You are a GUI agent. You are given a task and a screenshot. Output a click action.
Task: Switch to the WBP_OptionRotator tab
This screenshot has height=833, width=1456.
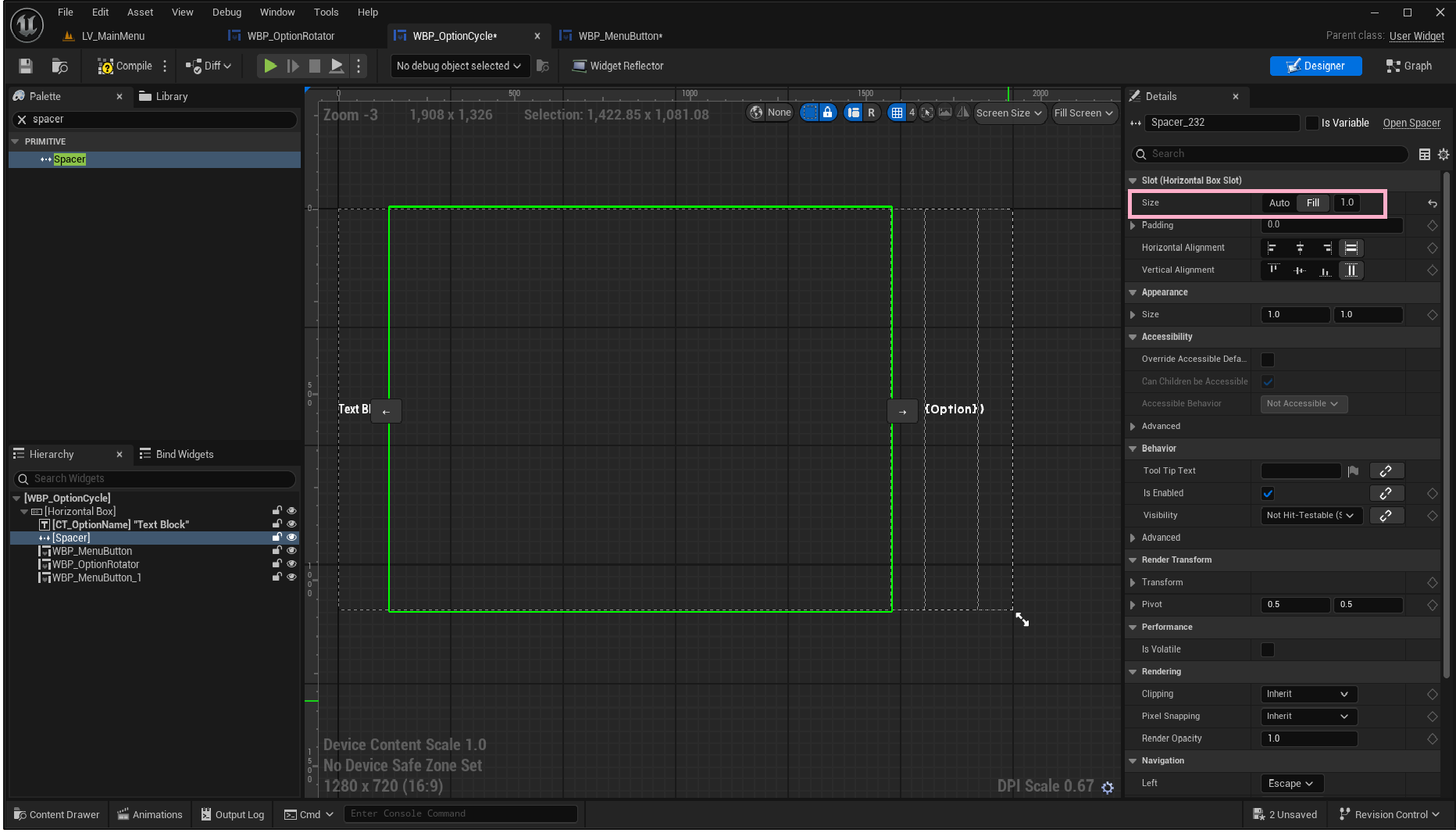pyautogui.click(x=290, y=36)
